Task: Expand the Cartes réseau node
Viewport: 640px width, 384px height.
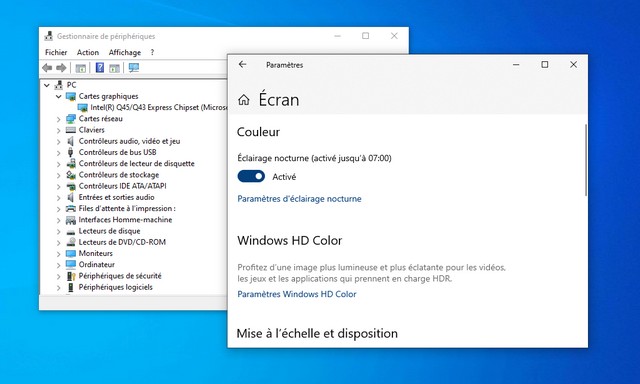Action: coord(58,119)
